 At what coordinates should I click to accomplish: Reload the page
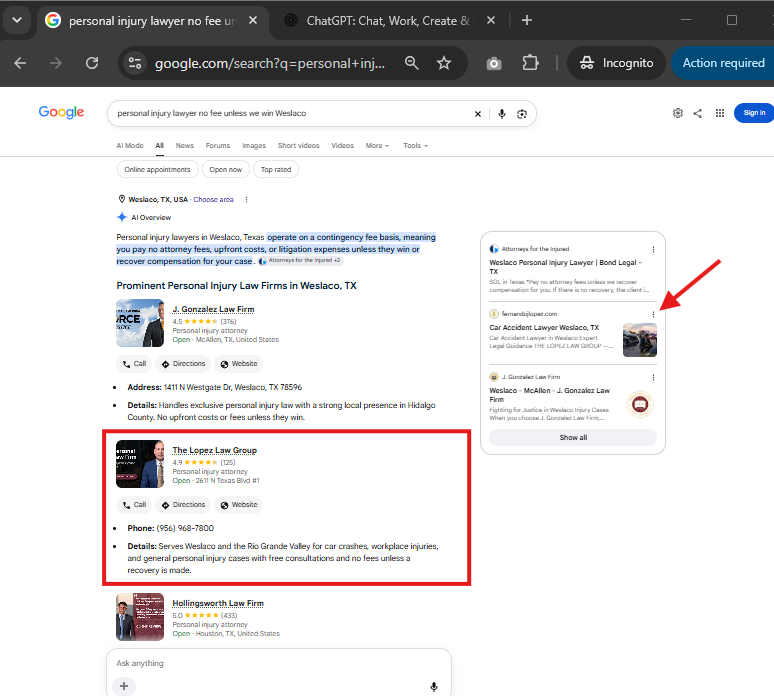(x=92, y=63)
